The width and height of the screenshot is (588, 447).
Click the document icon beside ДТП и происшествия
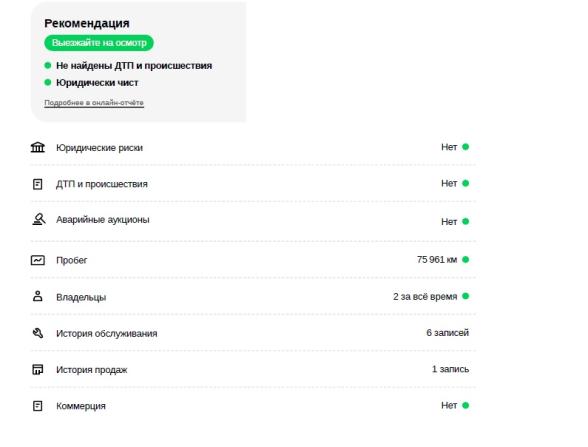(x=38, y=184)
